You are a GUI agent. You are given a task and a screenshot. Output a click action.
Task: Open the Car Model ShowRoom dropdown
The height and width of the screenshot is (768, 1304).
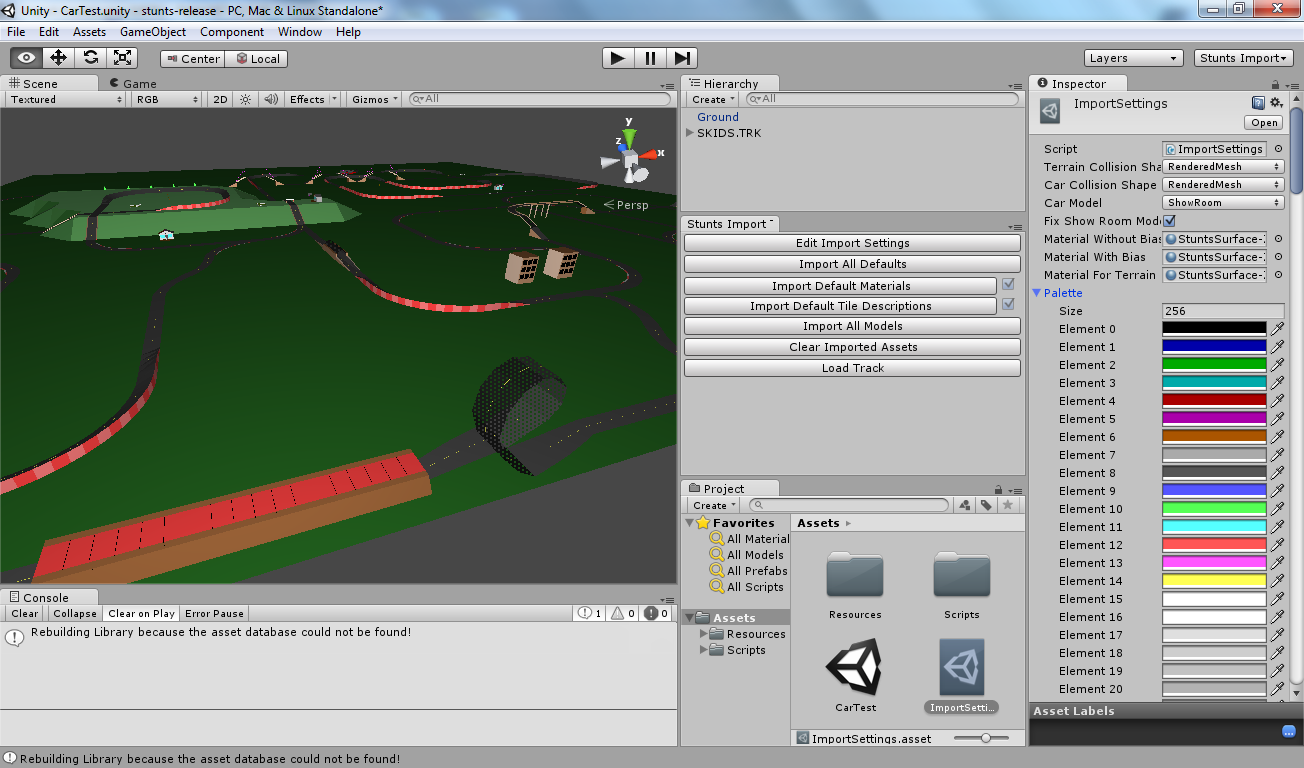[x=1223, y=203]
